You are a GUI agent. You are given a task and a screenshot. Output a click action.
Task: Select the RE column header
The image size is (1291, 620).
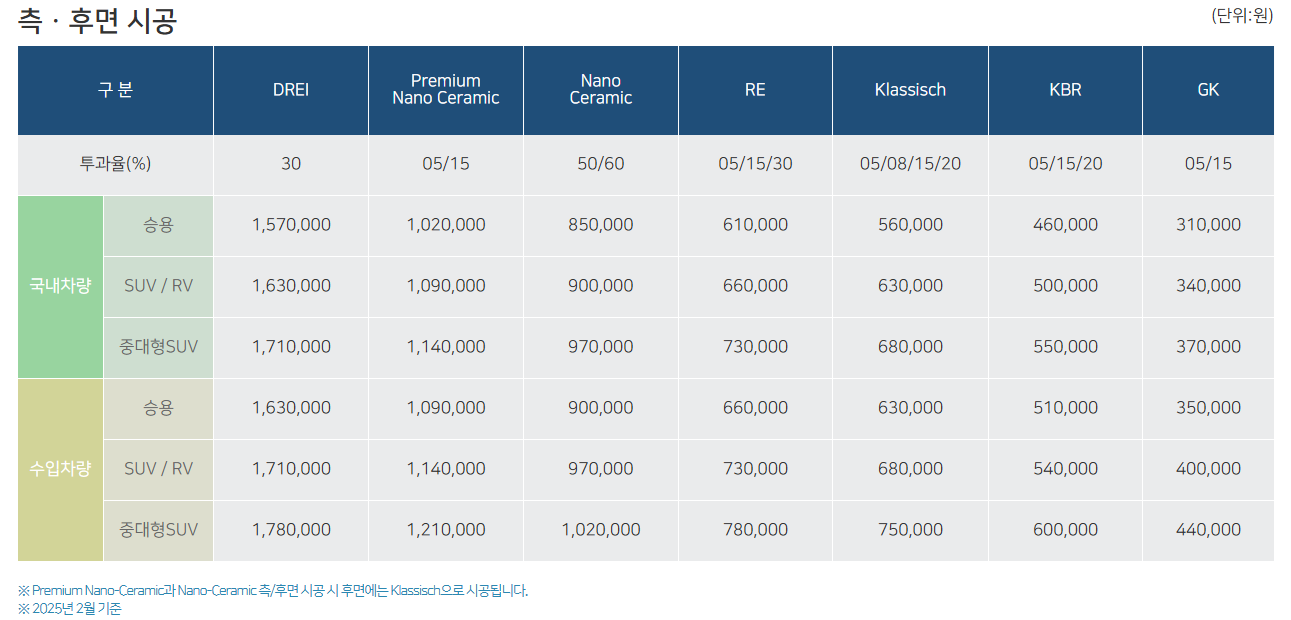(x=755, y=90)
